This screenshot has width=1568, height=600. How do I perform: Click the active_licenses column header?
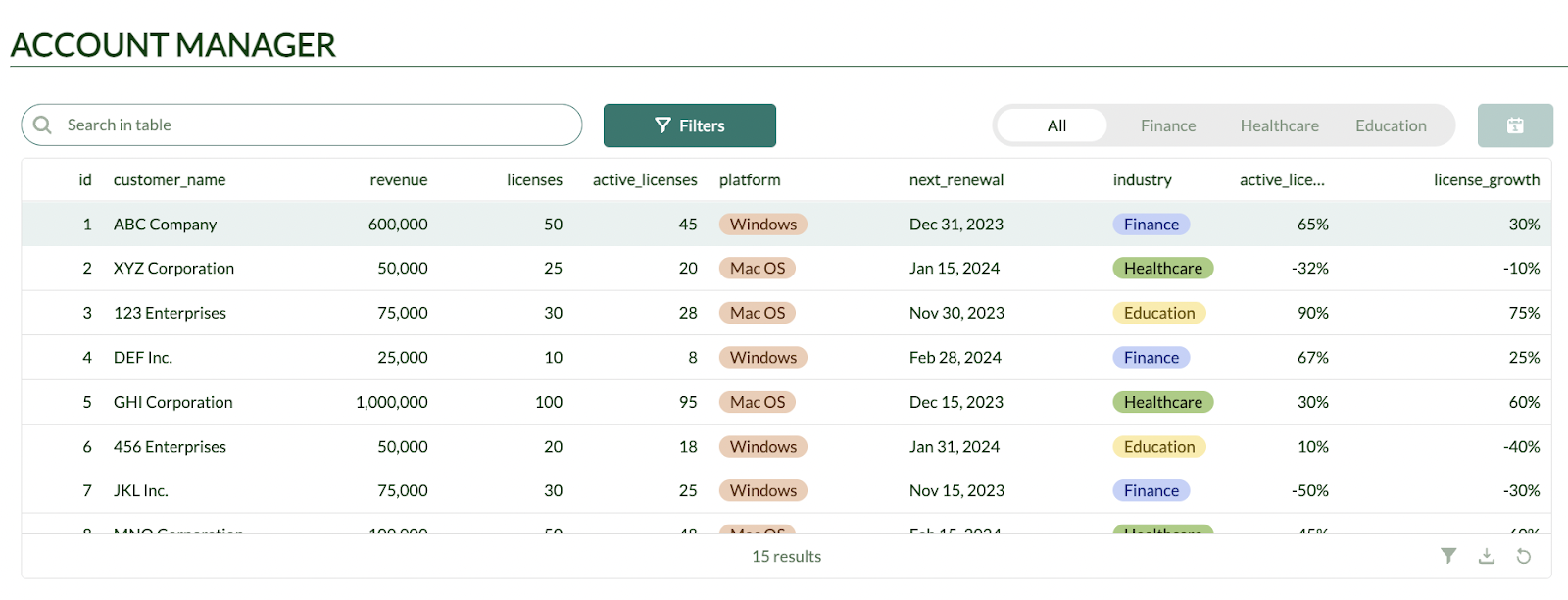click(x=645, y=179)
